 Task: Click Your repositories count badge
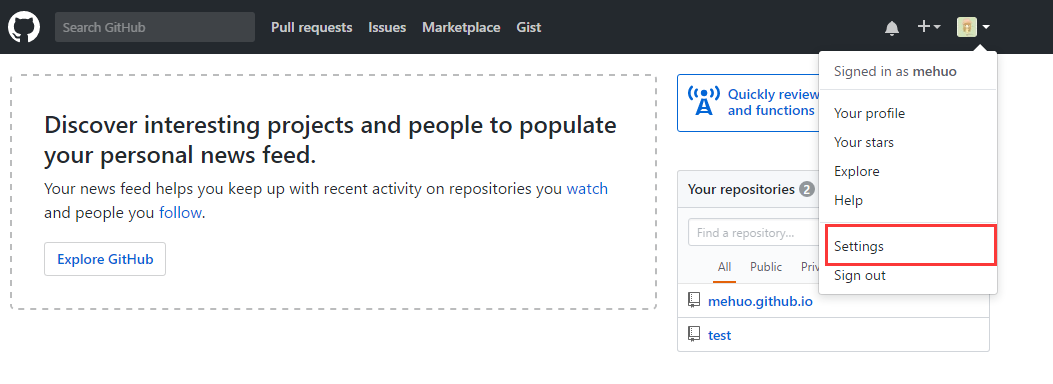coord(807,189)
